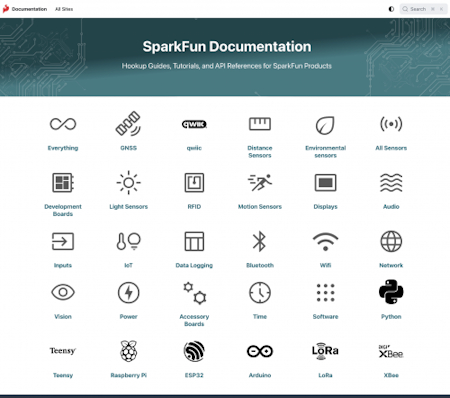
Task: Click the qwiic text link
Action: point(194,148)
